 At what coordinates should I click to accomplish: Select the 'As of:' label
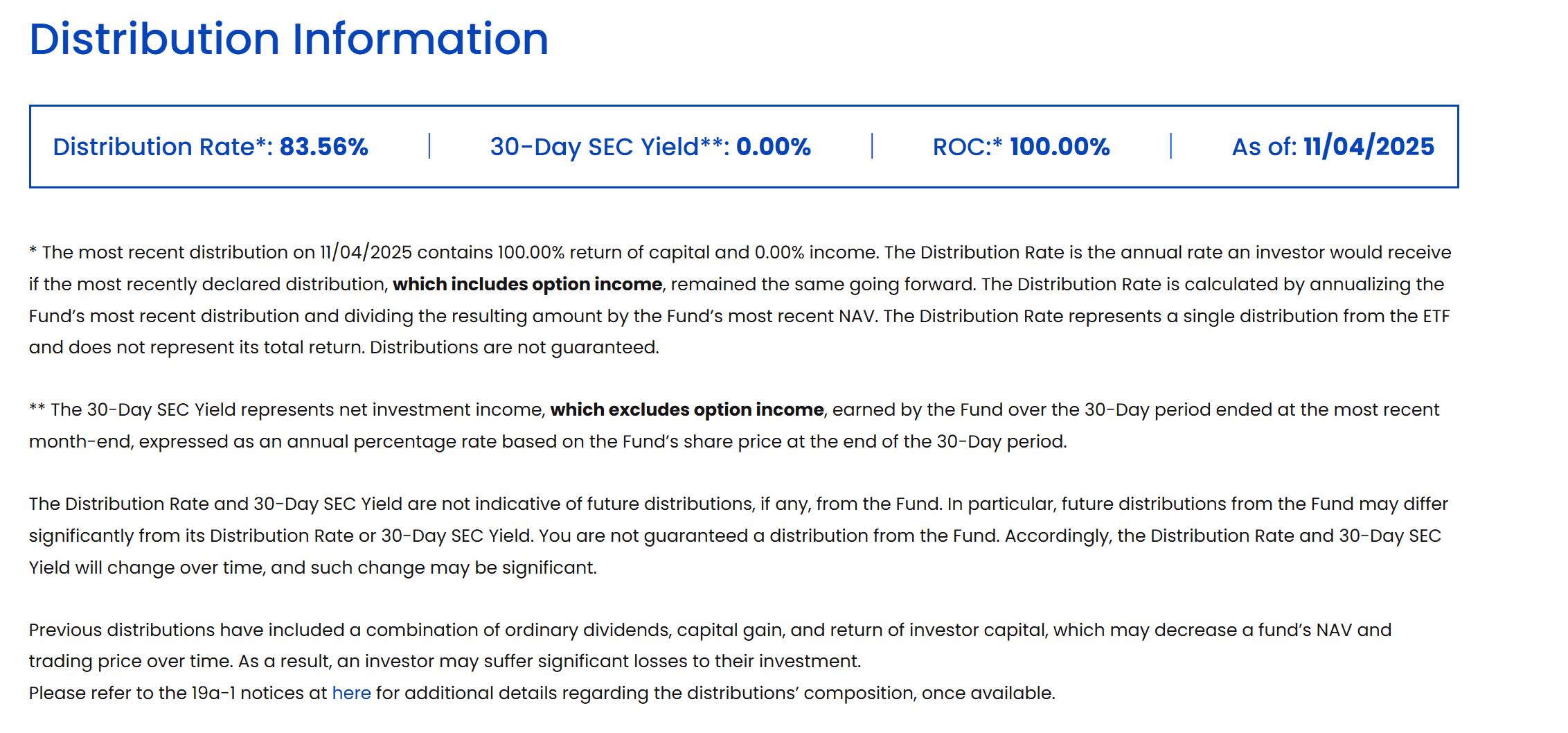coord(1264,147)
